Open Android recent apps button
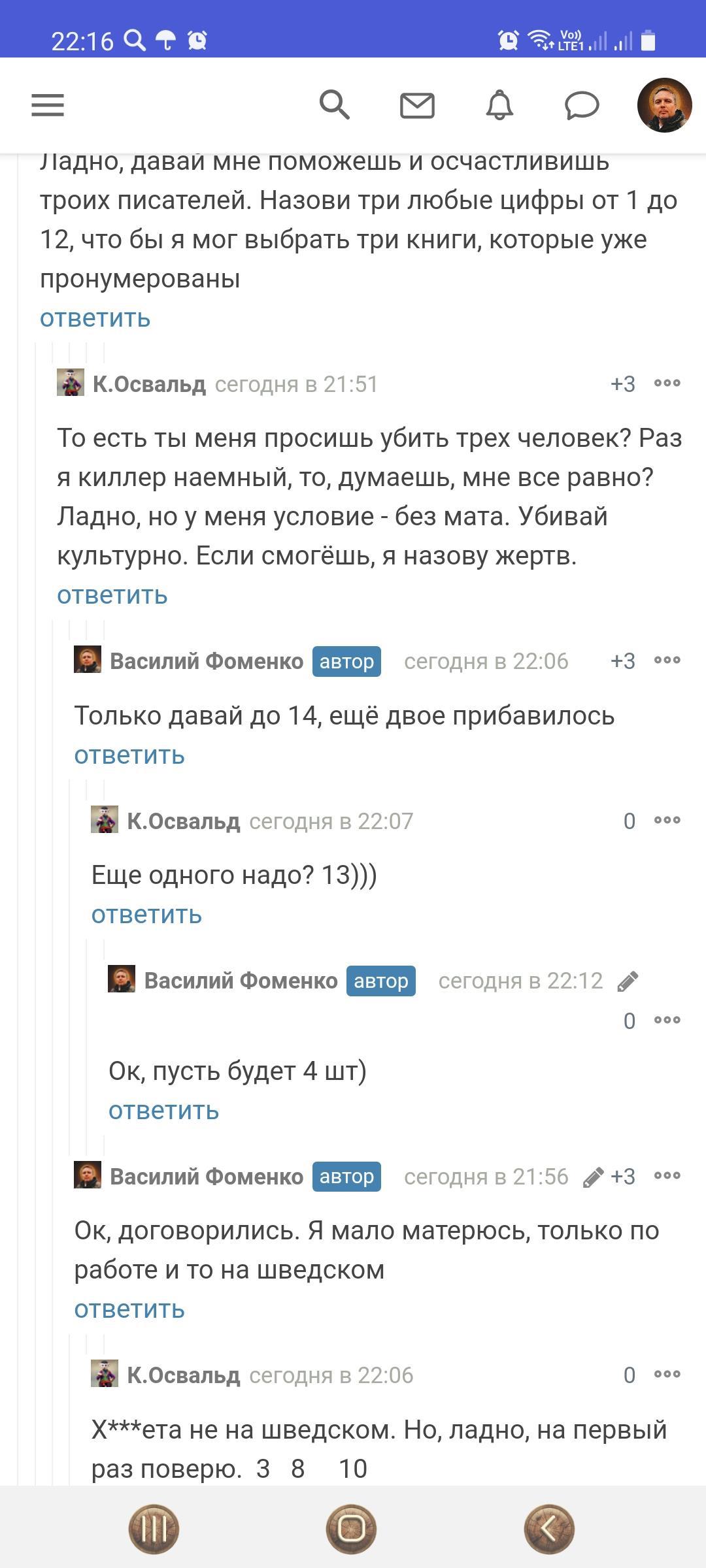 click(x=154, y=1529)
